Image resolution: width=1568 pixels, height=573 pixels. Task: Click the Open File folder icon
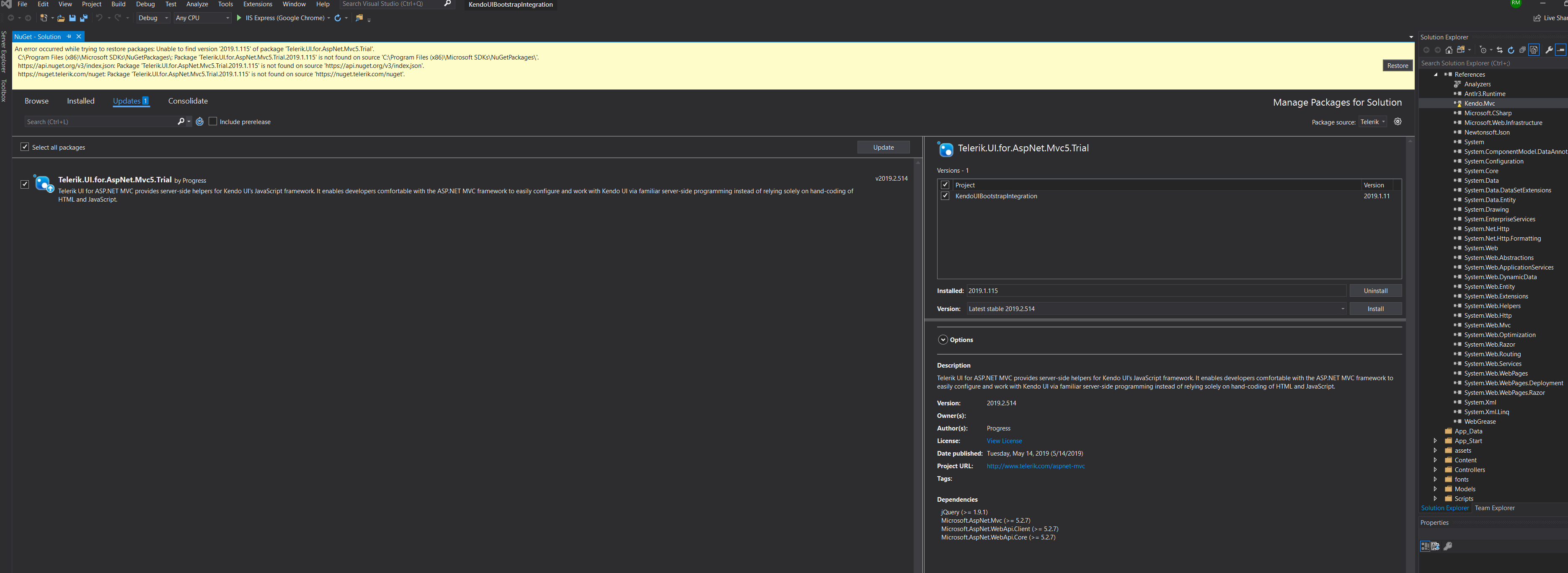(61, 18)
